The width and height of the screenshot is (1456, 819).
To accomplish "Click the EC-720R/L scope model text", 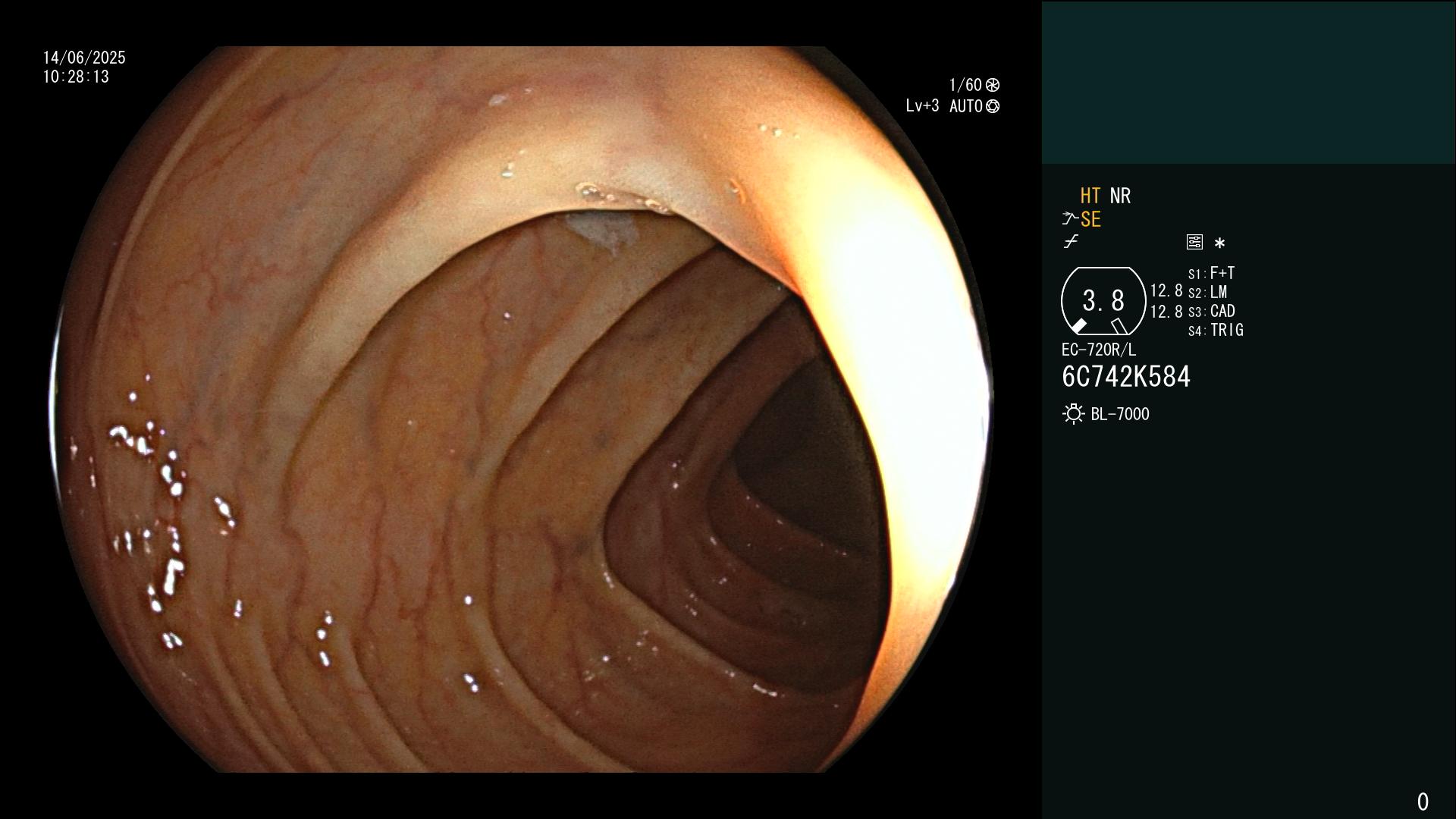I will coord(1099,350).
